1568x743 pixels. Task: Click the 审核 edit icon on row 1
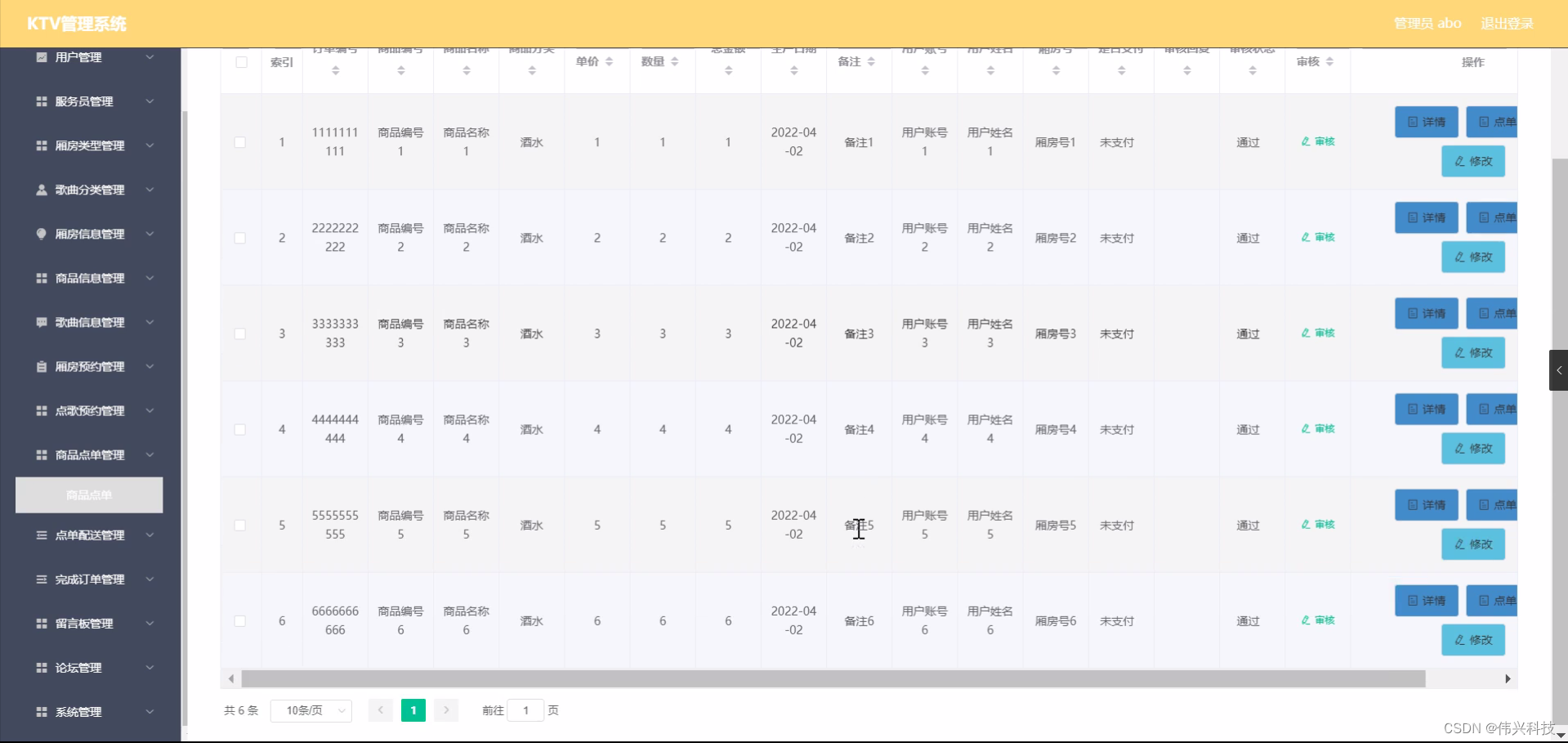[x=1317, y=141]
